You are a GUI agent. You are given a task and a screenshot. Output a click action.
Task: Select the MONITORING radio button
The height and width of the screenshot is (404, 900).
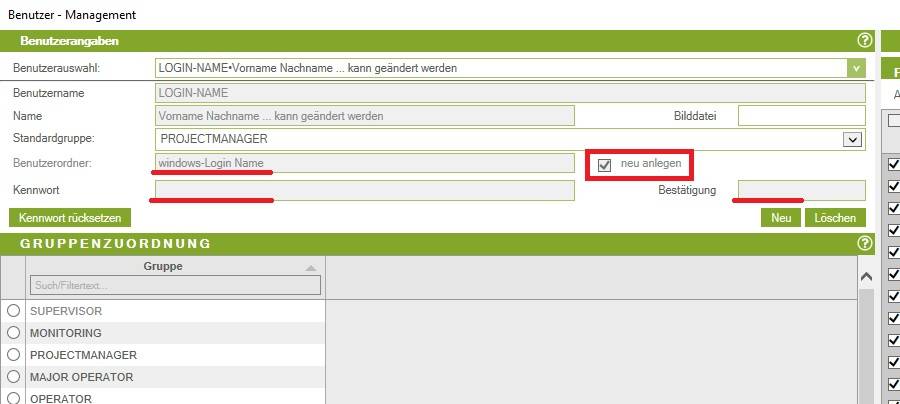point(14,333)
